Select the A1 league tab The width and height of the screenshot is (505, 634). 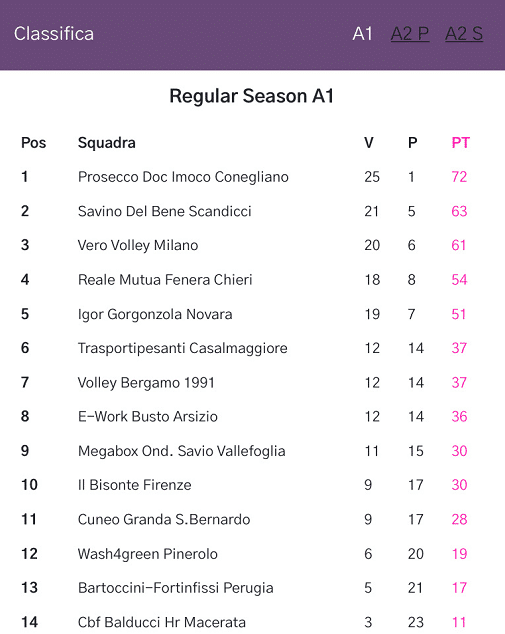click(362, 34)
